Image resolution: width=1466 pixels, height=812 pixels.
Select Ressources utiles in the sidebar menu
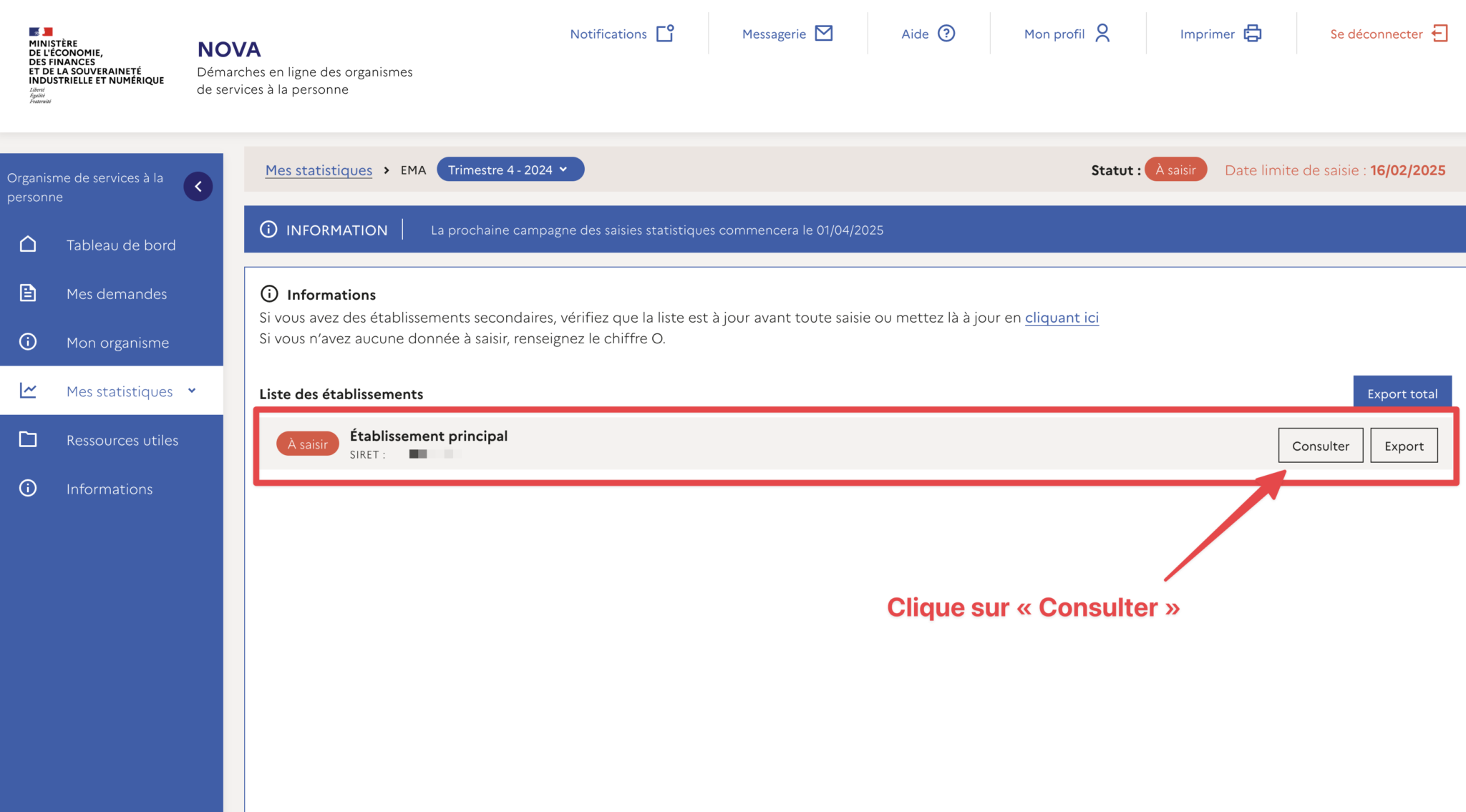click(122, 439)
